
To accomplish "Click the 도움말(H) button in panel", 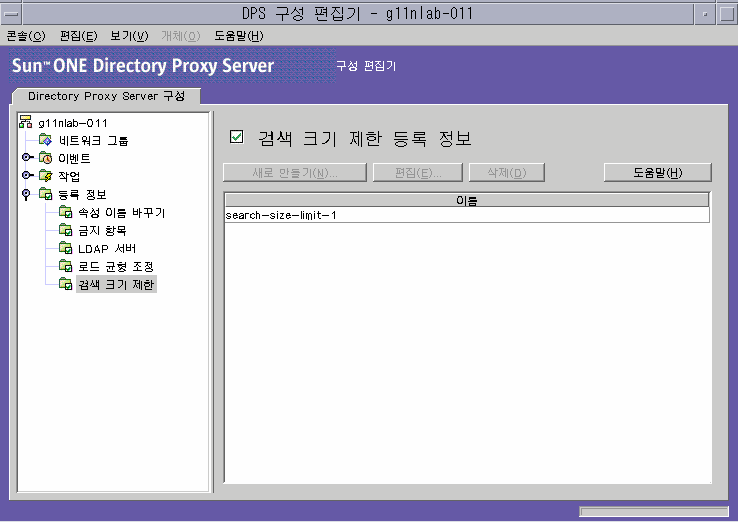I will 658,173.
